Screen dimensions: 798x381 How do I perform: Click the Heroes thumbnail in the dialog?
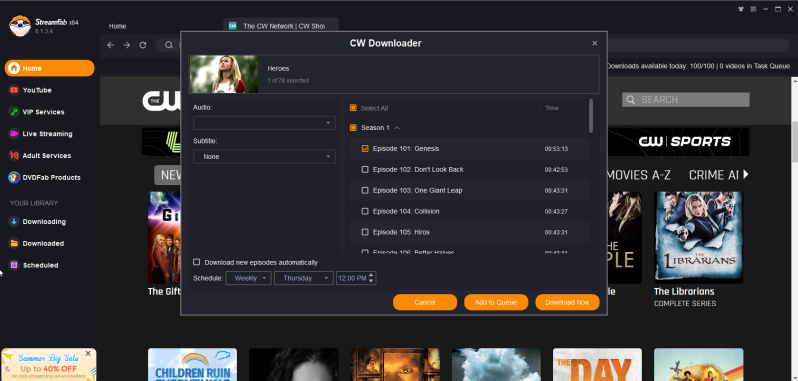pyautogui.click(x=224, y=74)
